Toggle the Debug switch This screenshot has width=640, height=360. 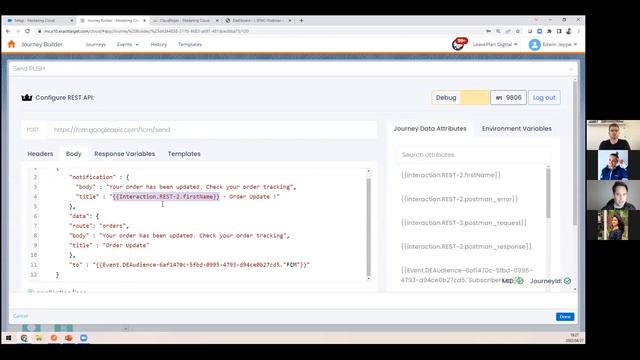[474, 98]
